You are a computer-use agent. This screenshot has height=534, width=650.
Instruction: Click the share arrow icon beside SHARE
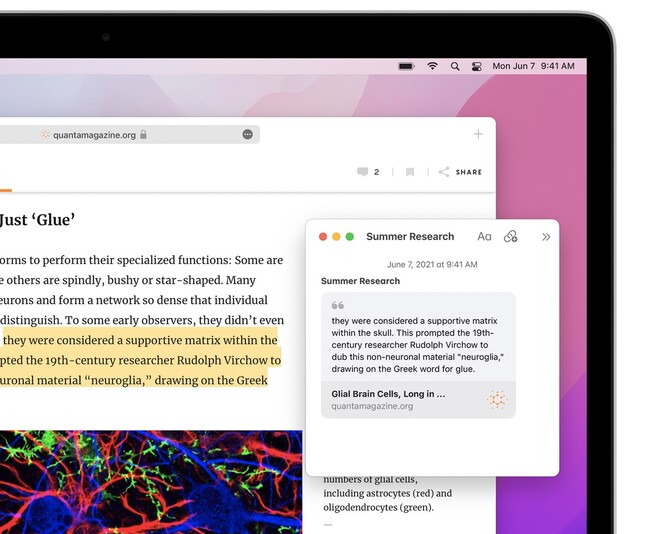(444, 172)
